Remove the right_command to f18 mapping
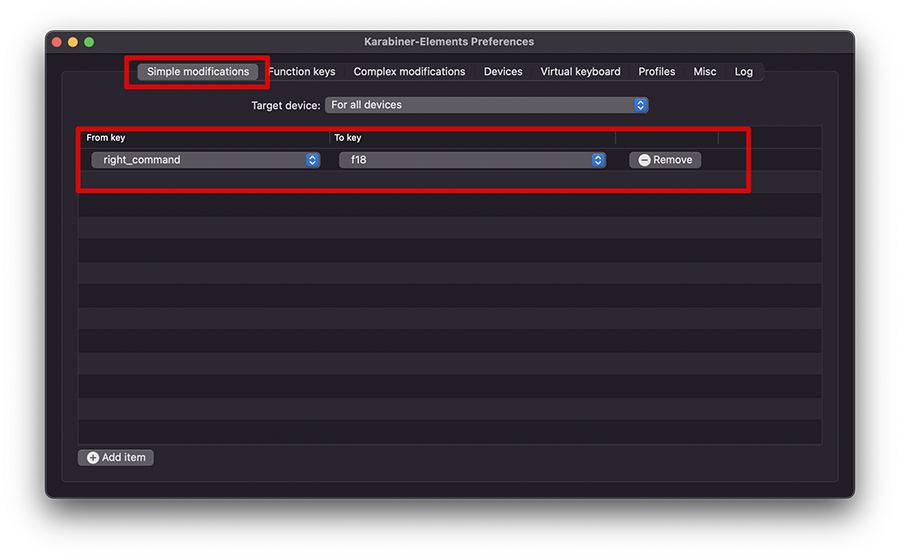 665,160
